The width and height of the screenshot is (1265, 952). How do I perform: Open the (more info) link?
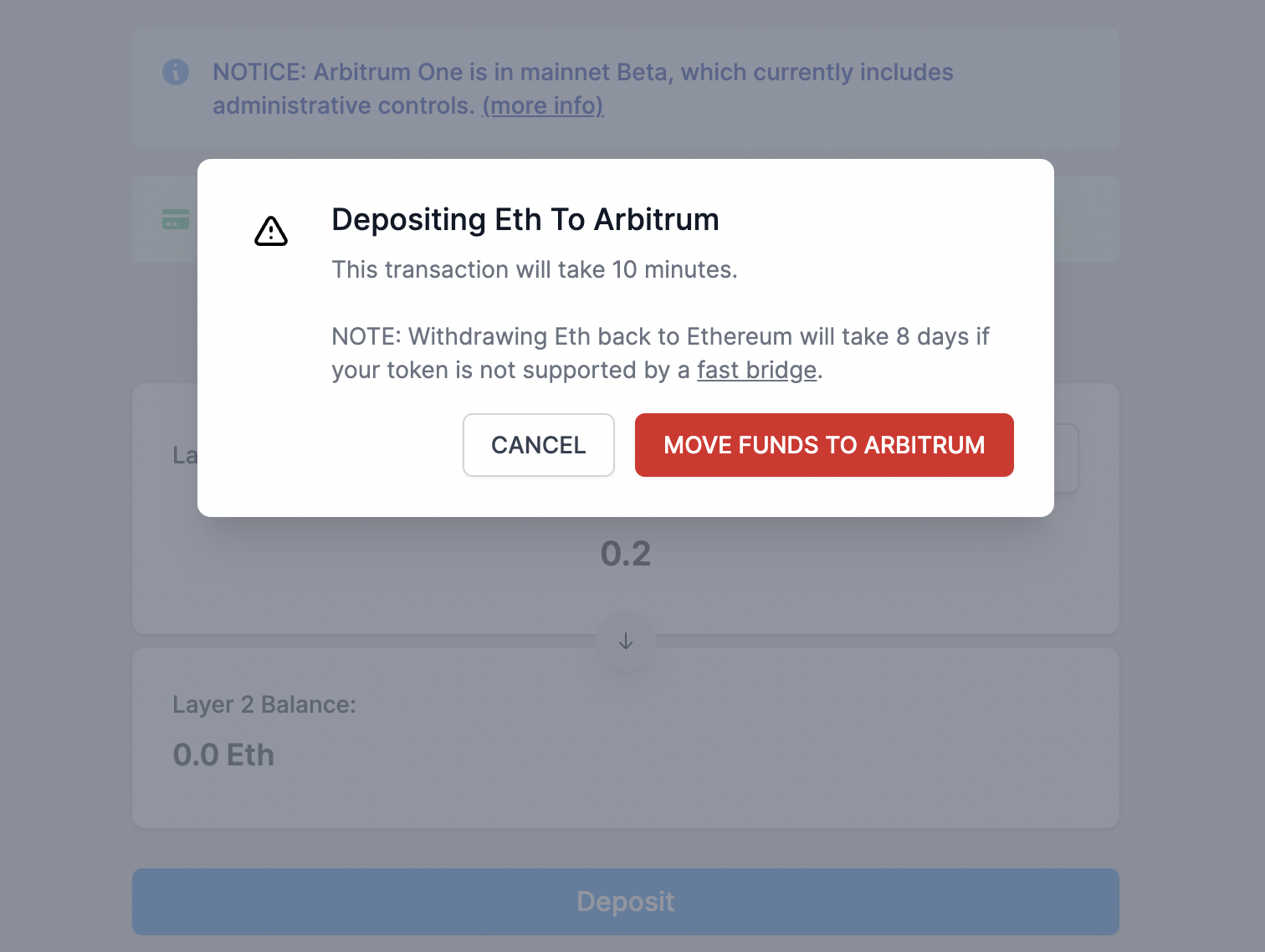click(542, 105)
